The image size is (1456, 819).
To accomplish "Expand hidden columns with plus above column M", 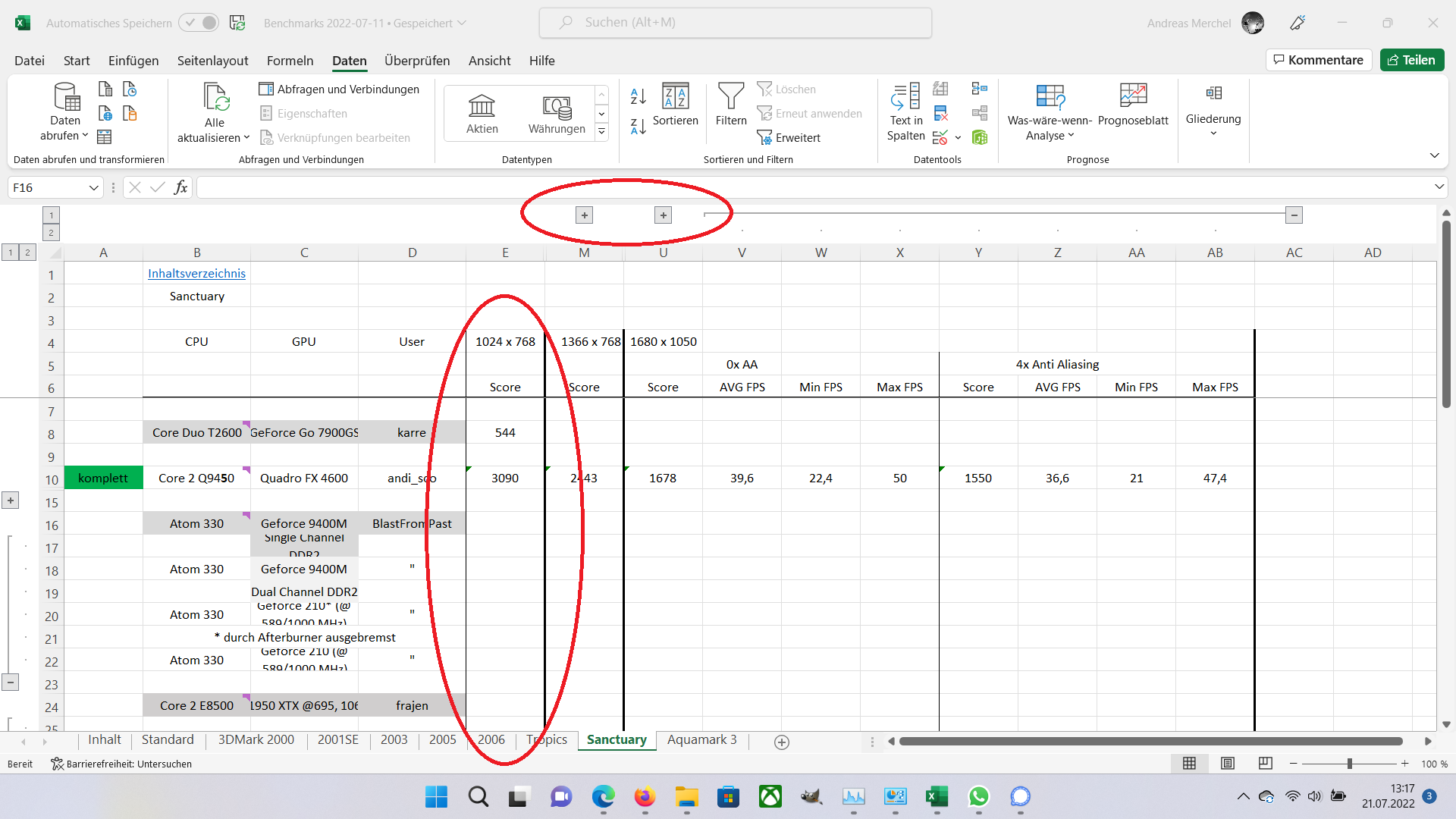I will pos(584,215).
